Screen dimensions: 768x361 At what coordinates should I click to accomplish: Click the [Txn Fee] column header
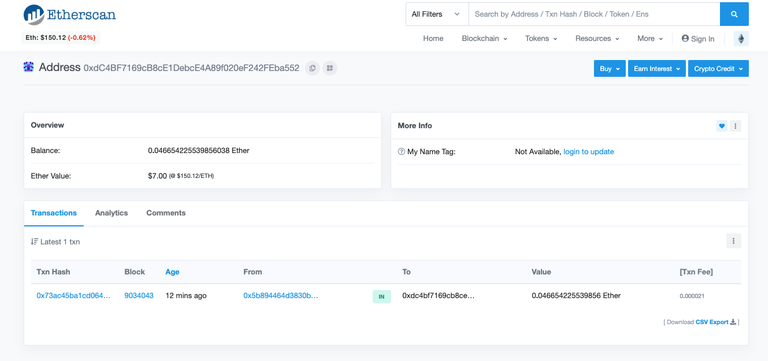tap(696, 272)
